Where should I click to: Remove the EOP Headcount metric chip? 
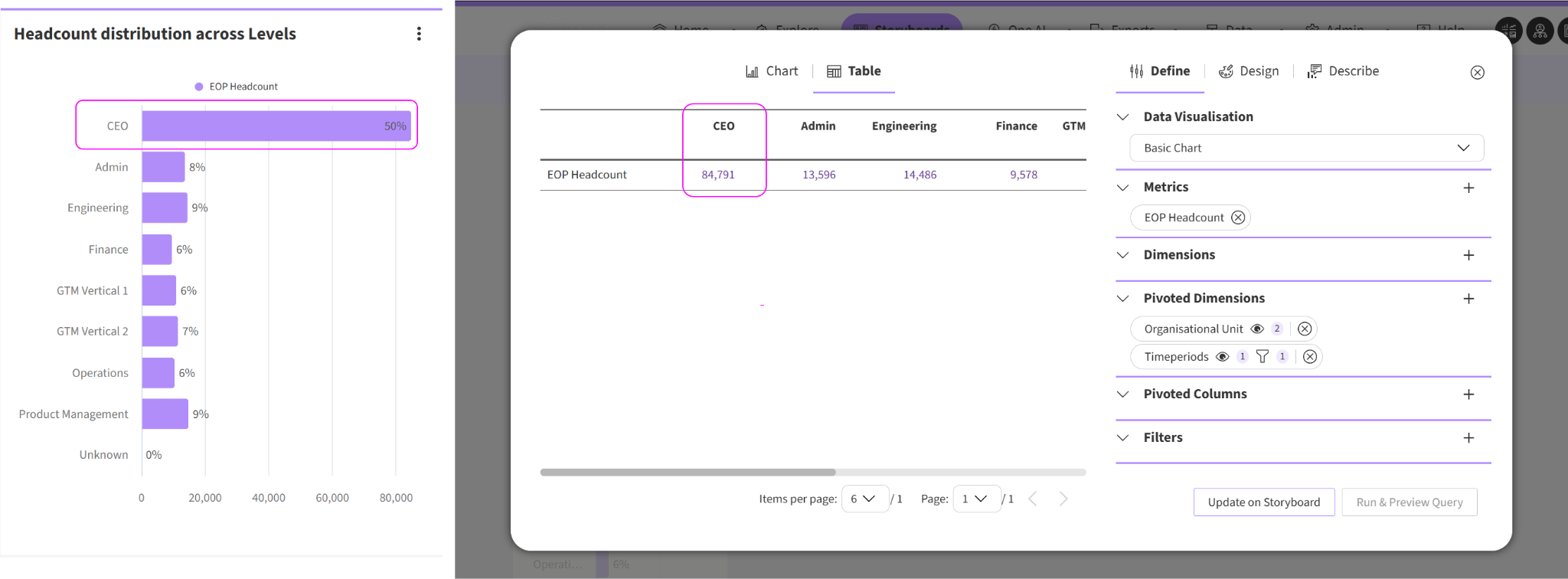pyautogui.click(x=1237, y=218)
